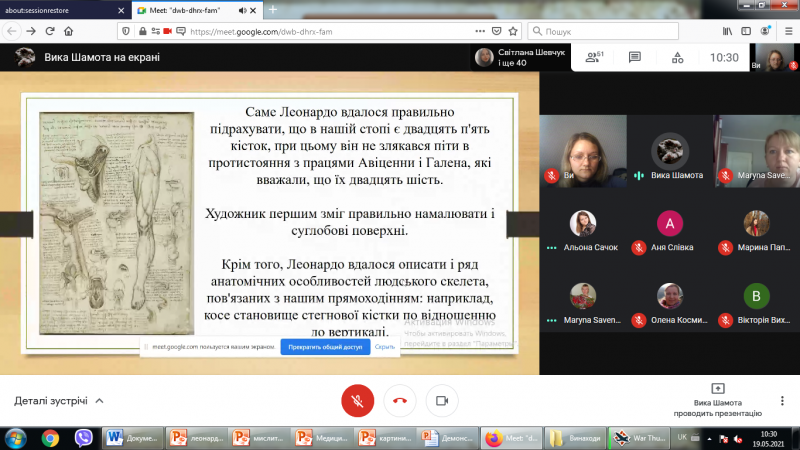Image resolution: width=800 pixels, height=450 pixels.
Task: Close the Meet browser tab
Action: (x=253, y=10)
